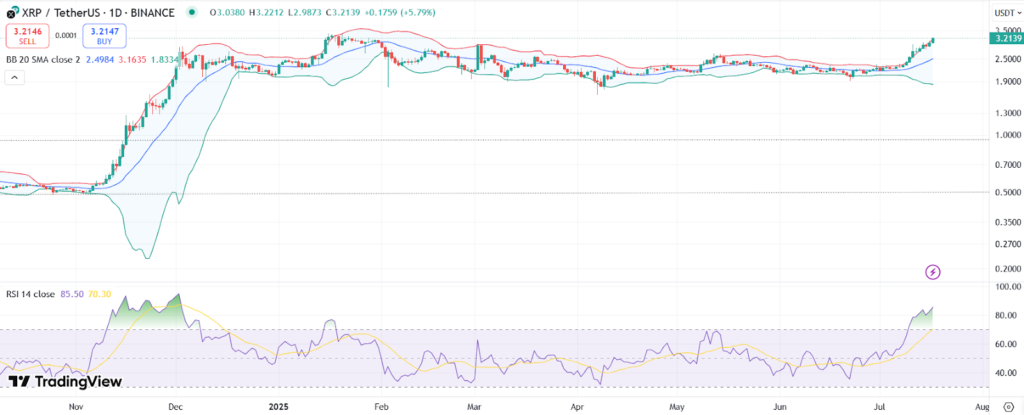Click the BUY 3.2147 button

(x=104, y=36)
